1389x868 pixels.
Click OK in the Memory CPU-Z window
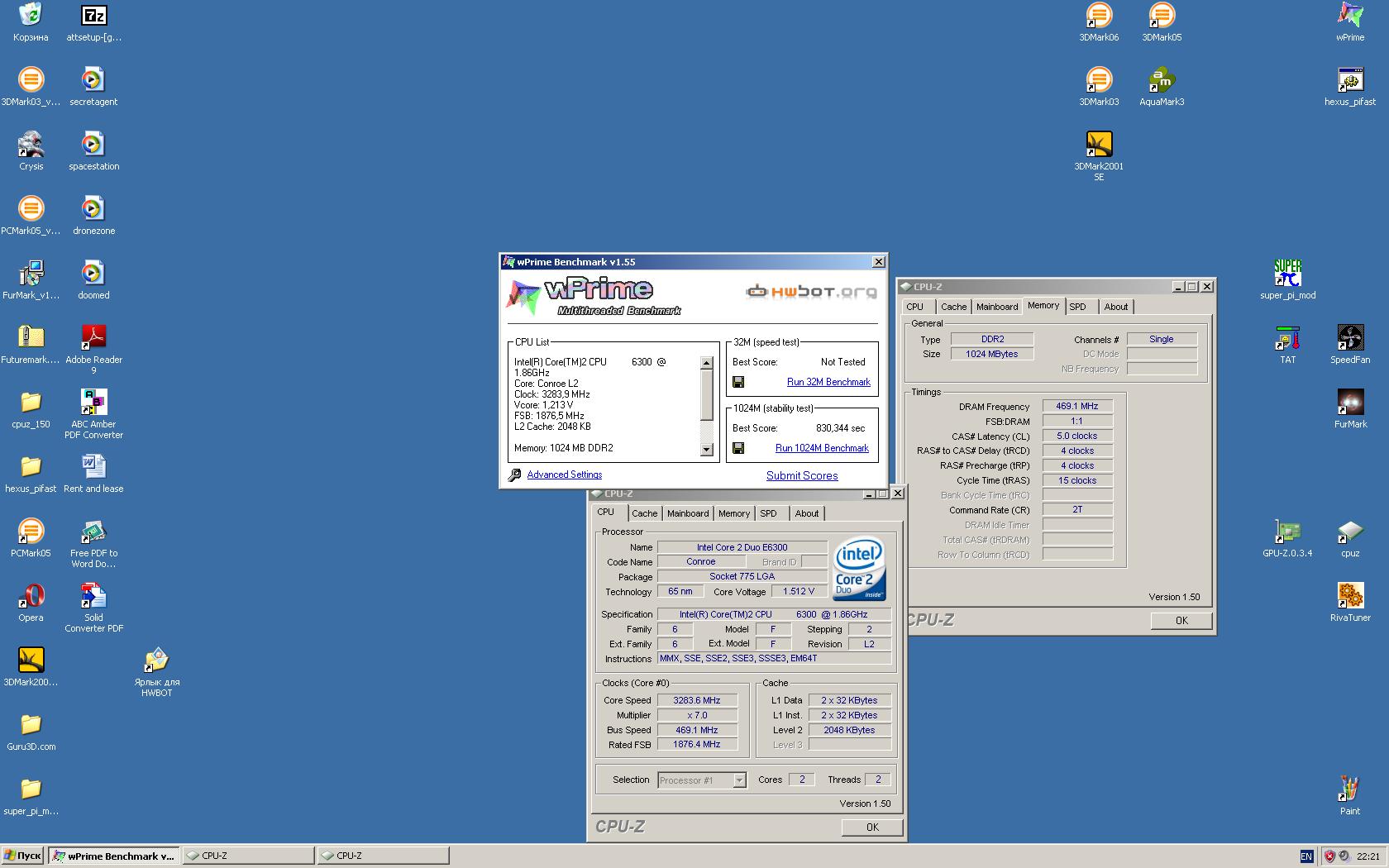[1181, 620]
